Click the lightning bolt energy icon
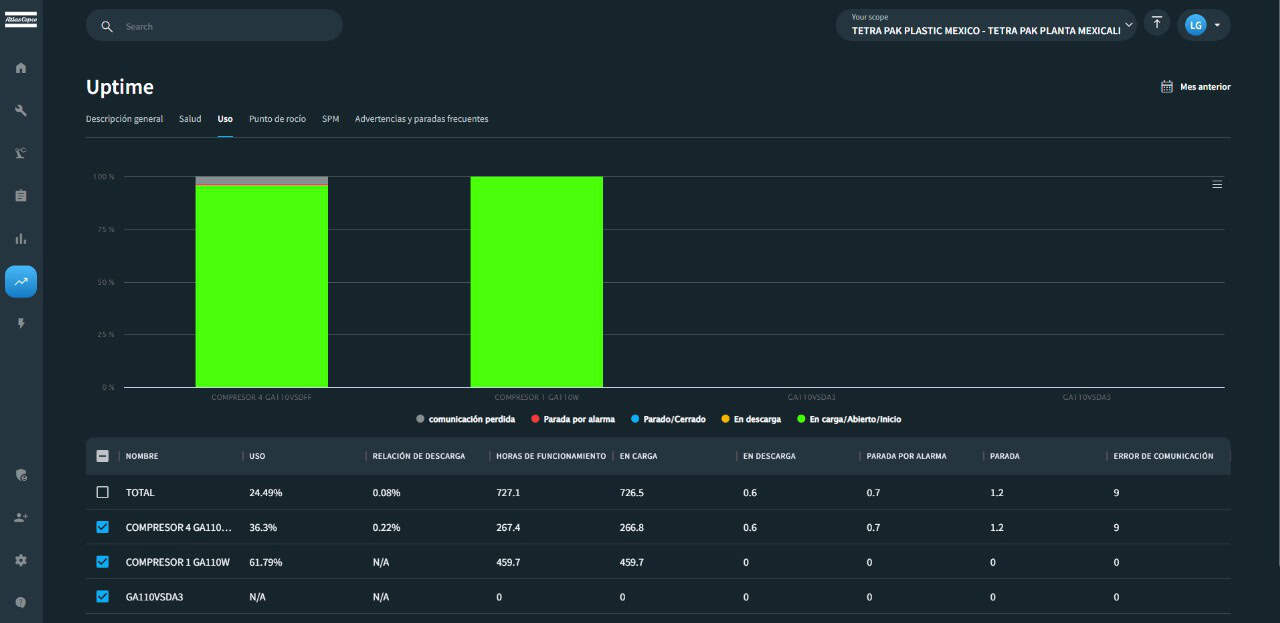 click(21, 324)
